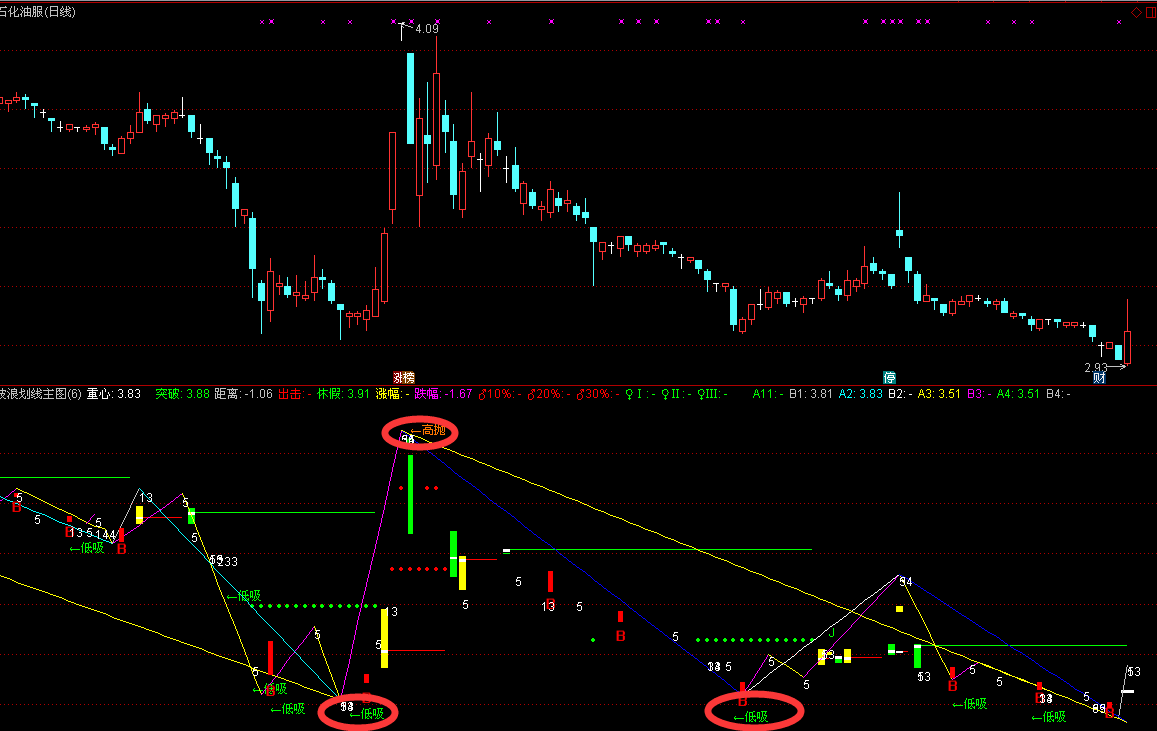The height and width of the screenshot is (731, 1157).
Task: Open the 波浪划线主图(6) indicator name
Action: click(x=41, y=394)
